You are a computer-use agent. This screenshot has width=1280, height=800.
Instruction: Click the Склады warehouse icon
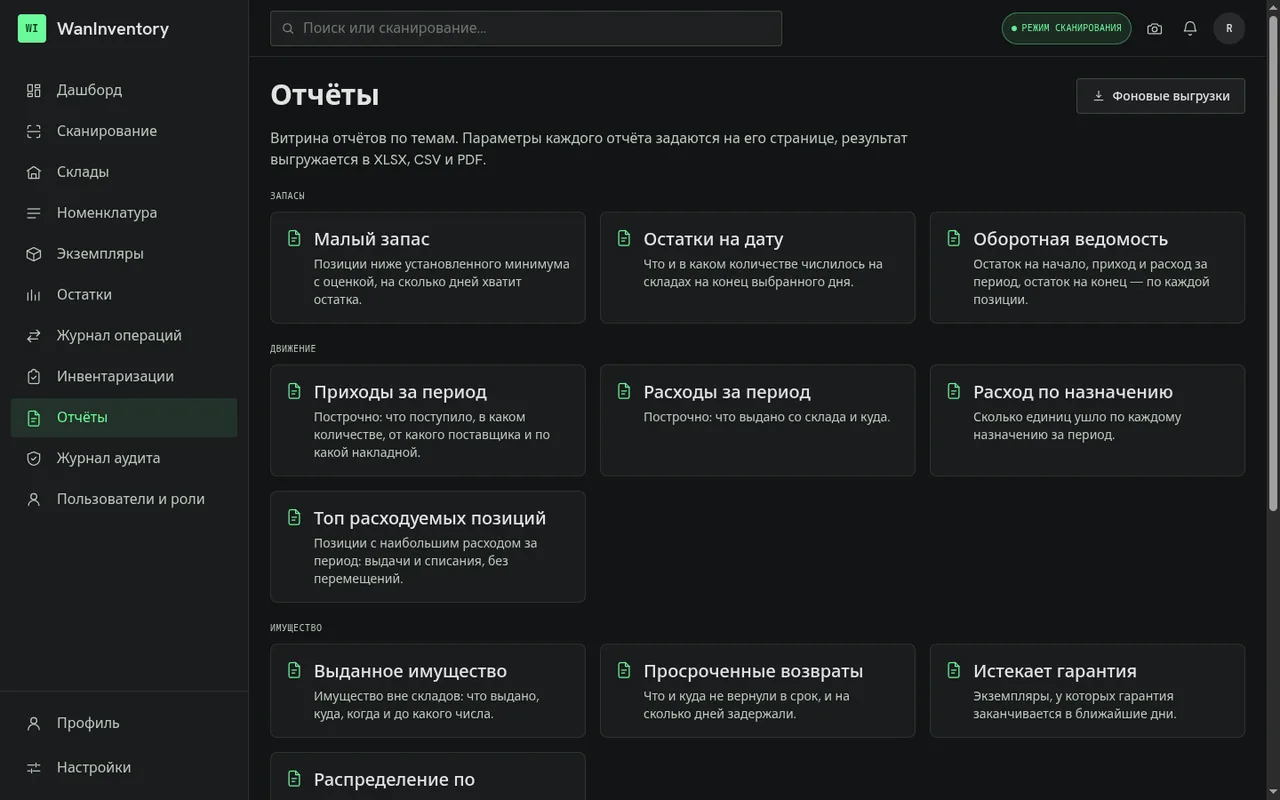pyautogui.click(x=34, y=172)
